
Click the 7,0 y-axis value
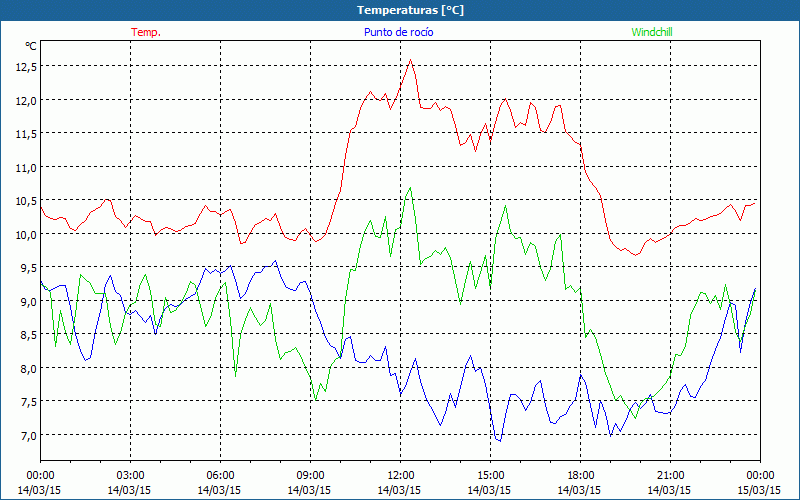click(29, 435)
